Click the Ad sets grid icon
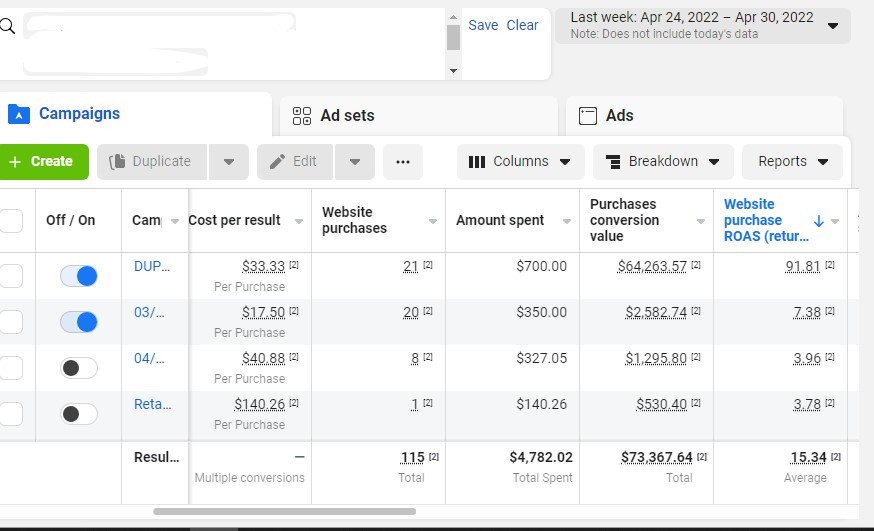874x531 pixels. pos(302,116)
